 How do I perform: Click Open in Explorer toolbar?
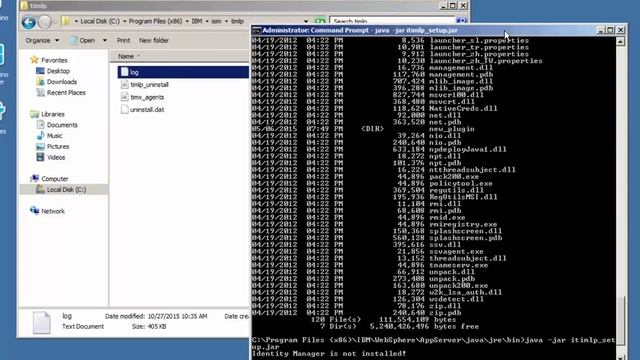click(x=87, y=40)
